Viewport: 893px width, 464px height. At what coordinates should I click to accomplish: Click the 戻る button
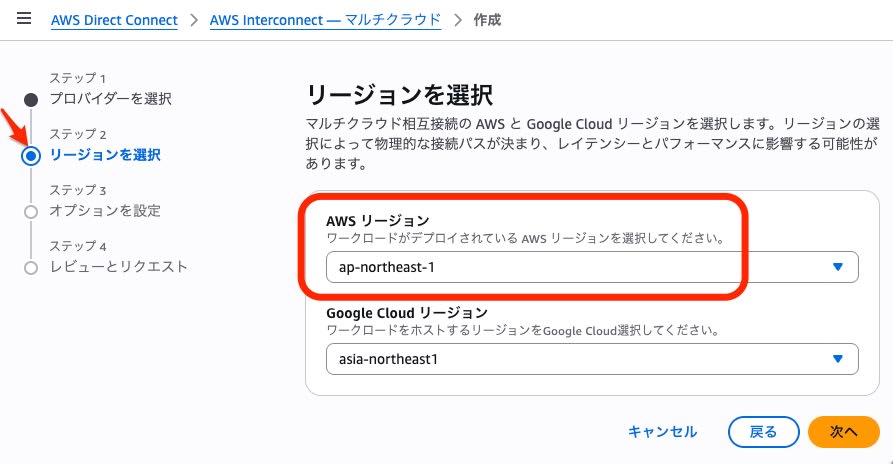(x=763, y=432)
